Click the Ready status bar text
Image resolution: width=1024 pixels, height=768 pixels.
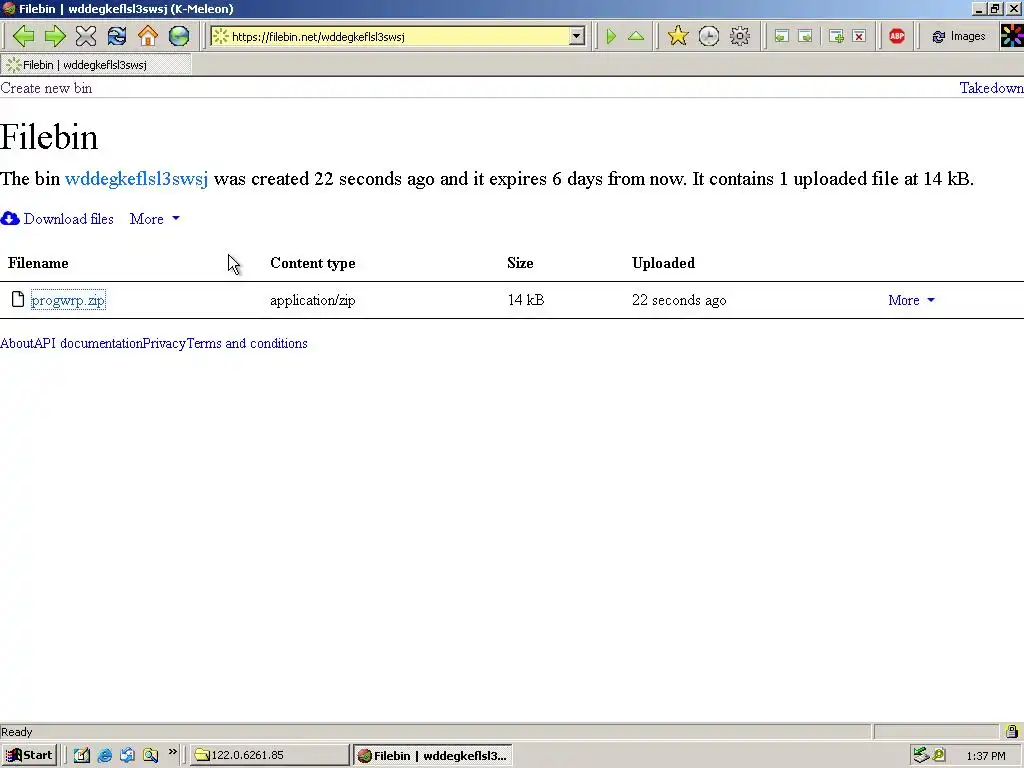point(16,732)
